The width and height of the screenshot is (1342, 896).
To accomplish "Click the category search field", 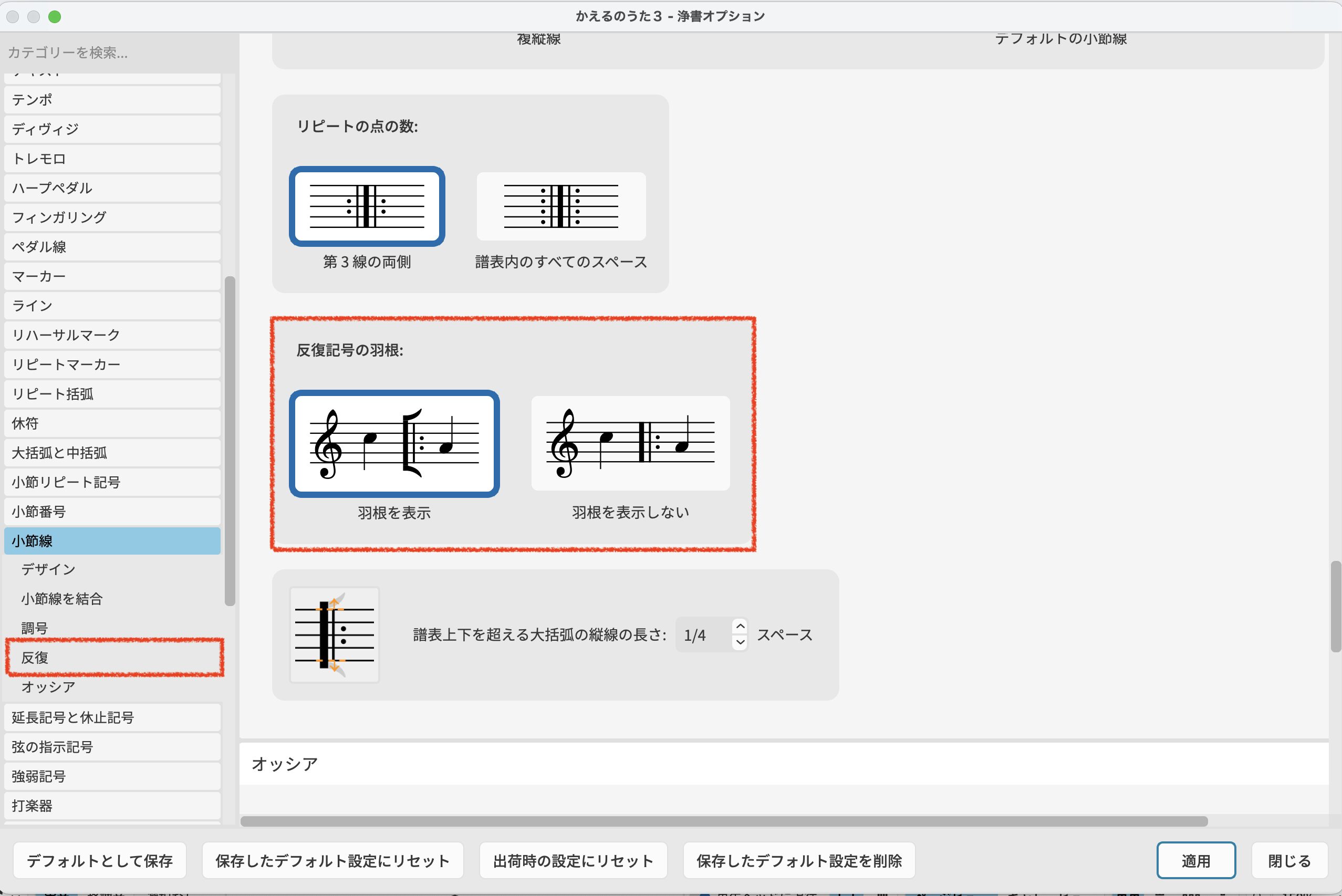I will [x=115, y=53].
